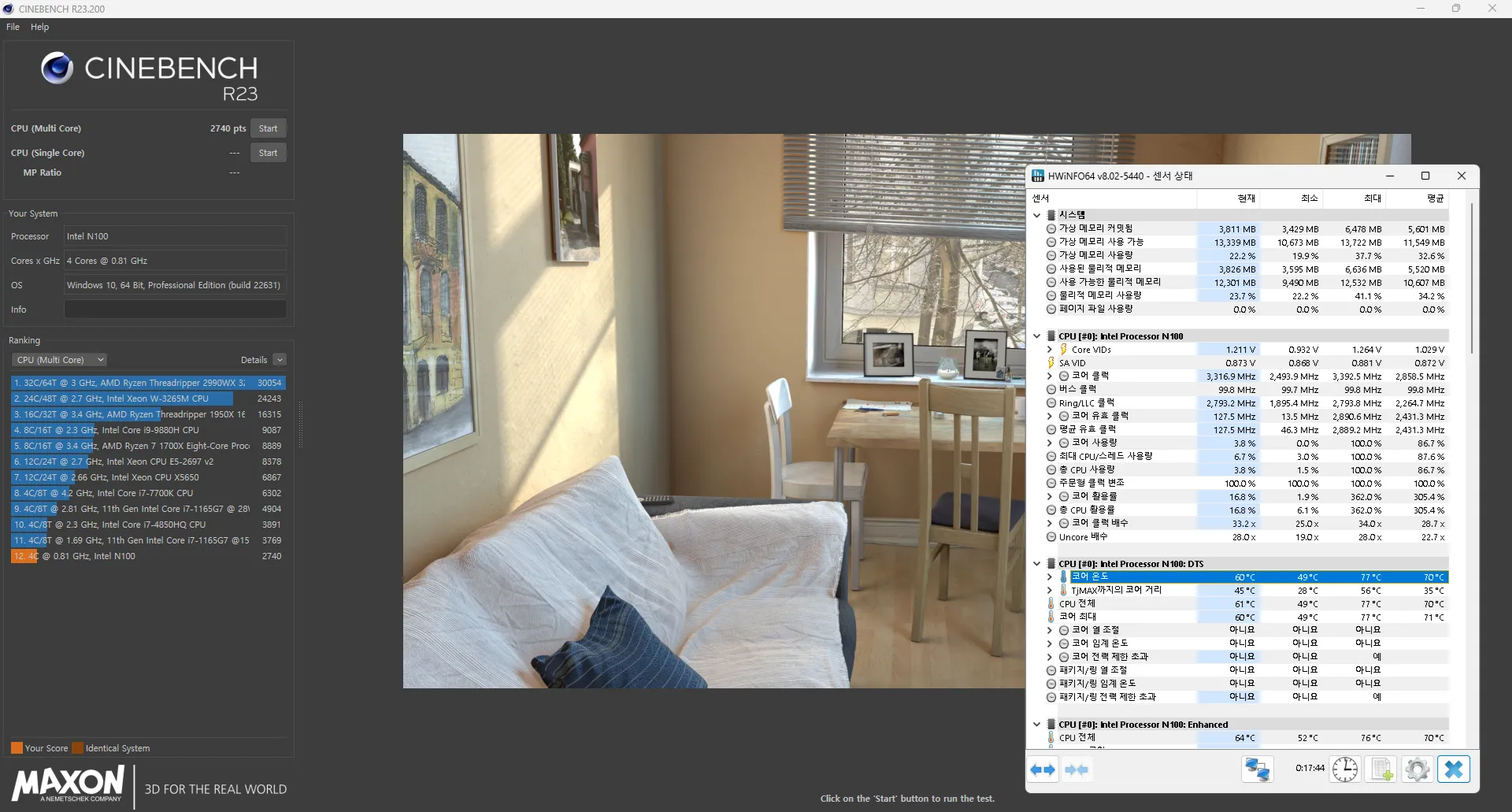The width and height of the screenshot is (1512, 812).
Task: Click the Identical System legend swatch
Action: pos(77,748)
